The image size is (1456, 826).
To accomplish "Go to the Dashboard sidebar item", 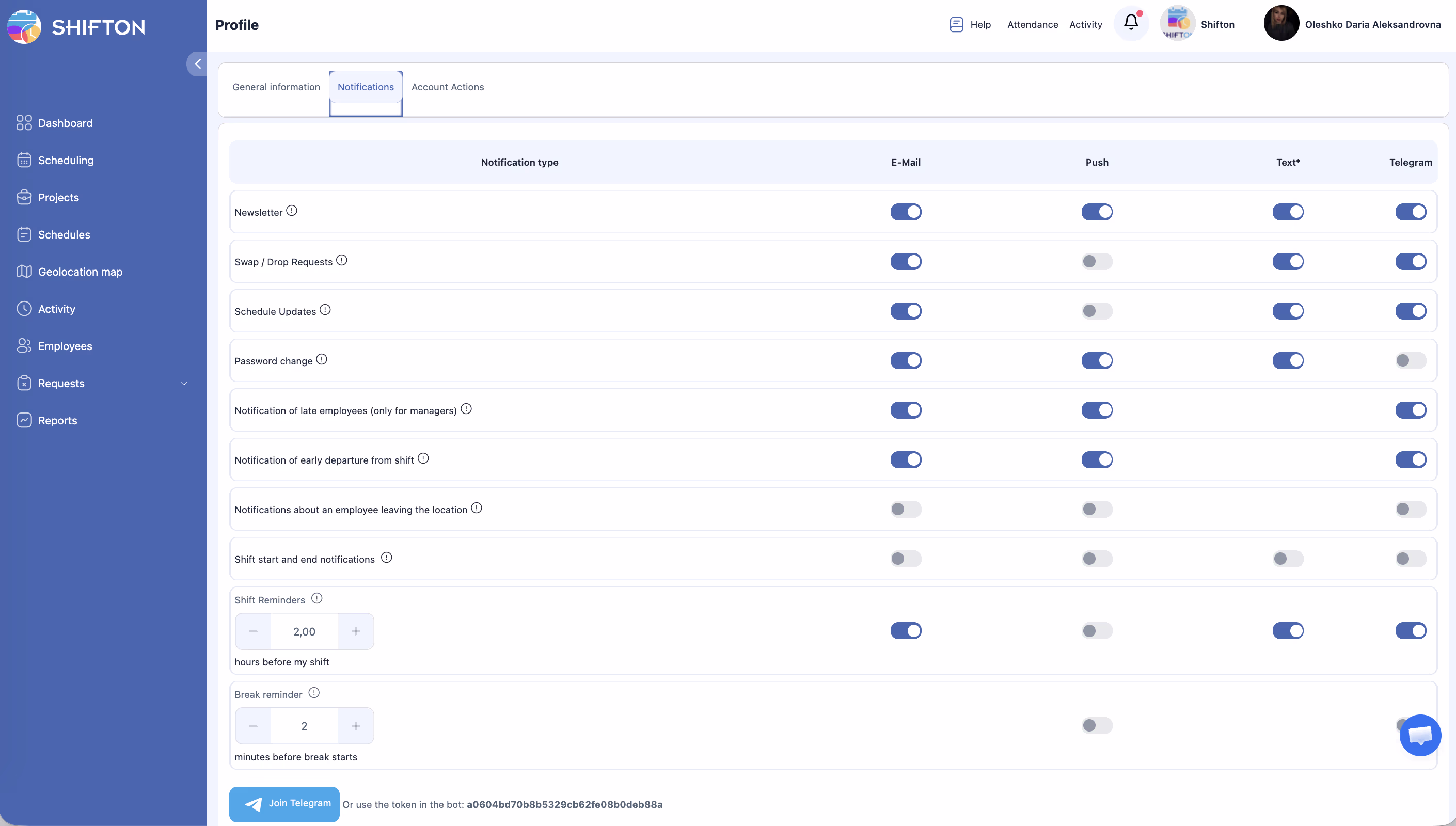I will [x=65, y=123].
